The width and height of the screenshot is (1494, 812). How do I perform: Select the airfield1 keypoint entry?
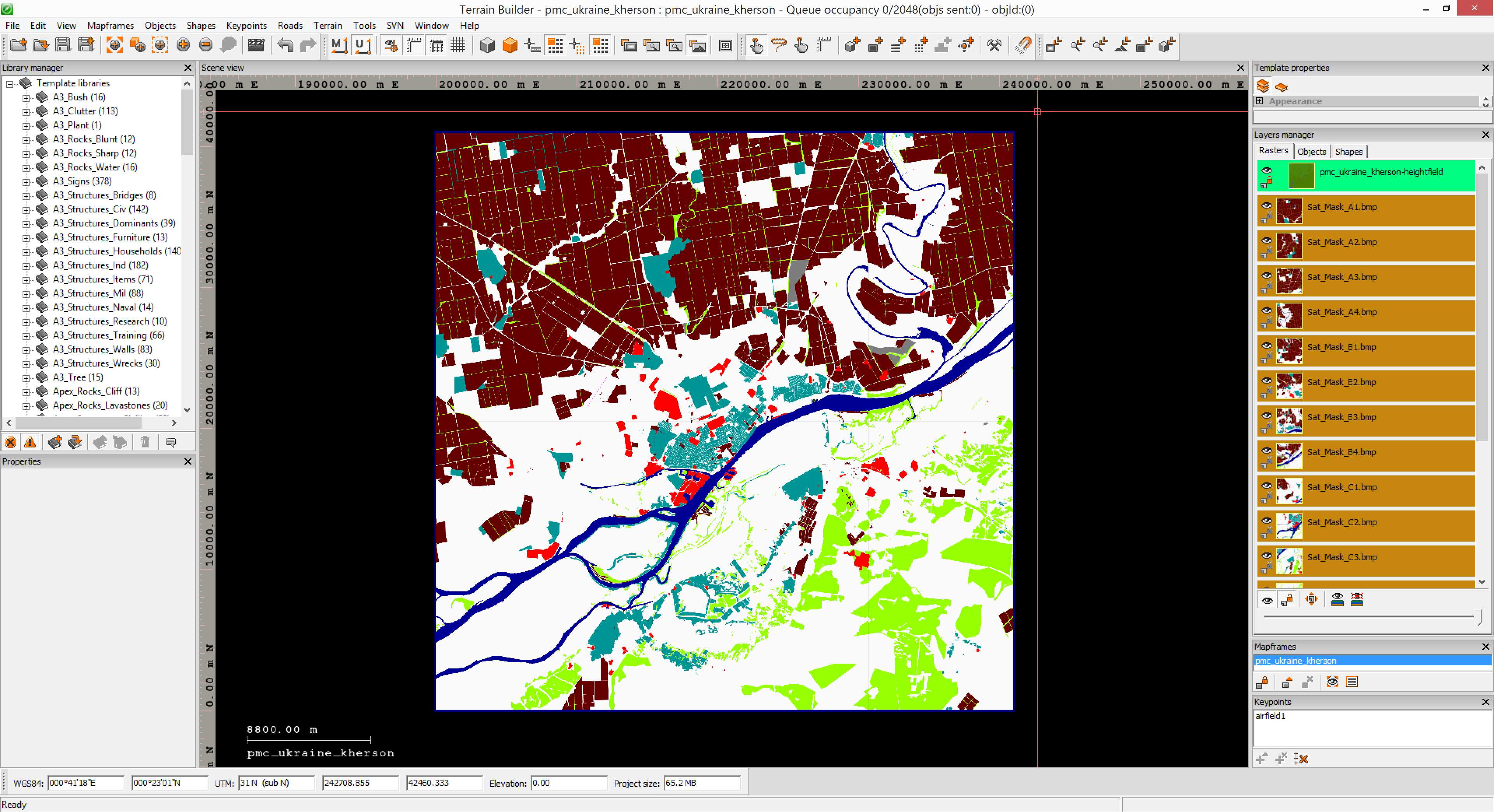(1270, 716)
